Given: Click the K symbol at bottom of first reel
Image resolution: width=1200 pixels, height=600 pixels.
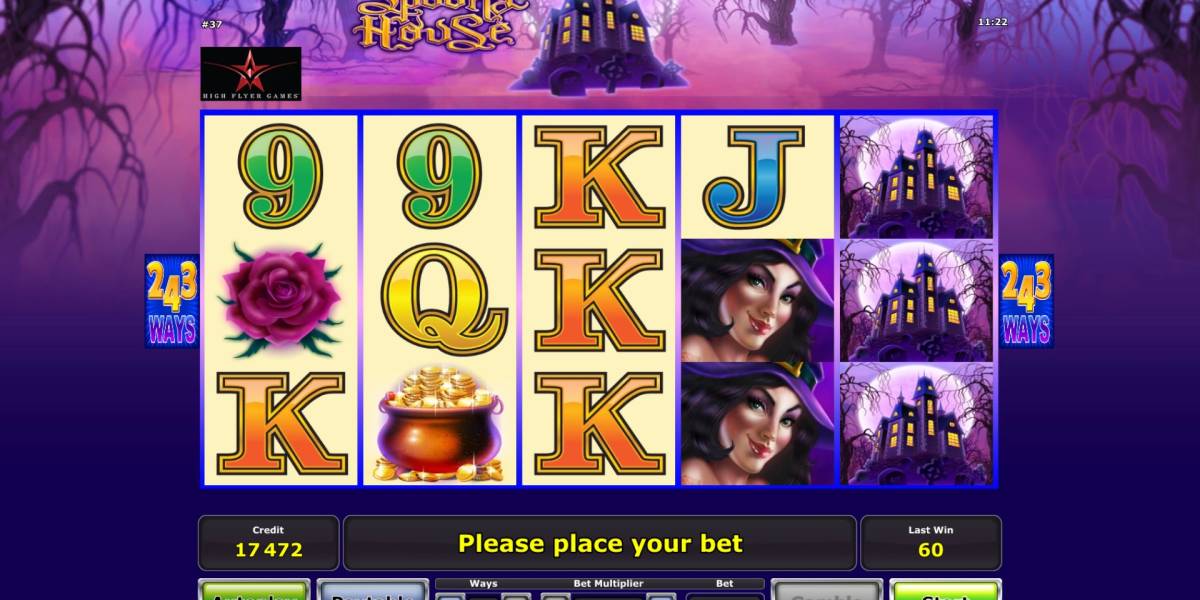Looking at the screenshot, I should point(281,424).
